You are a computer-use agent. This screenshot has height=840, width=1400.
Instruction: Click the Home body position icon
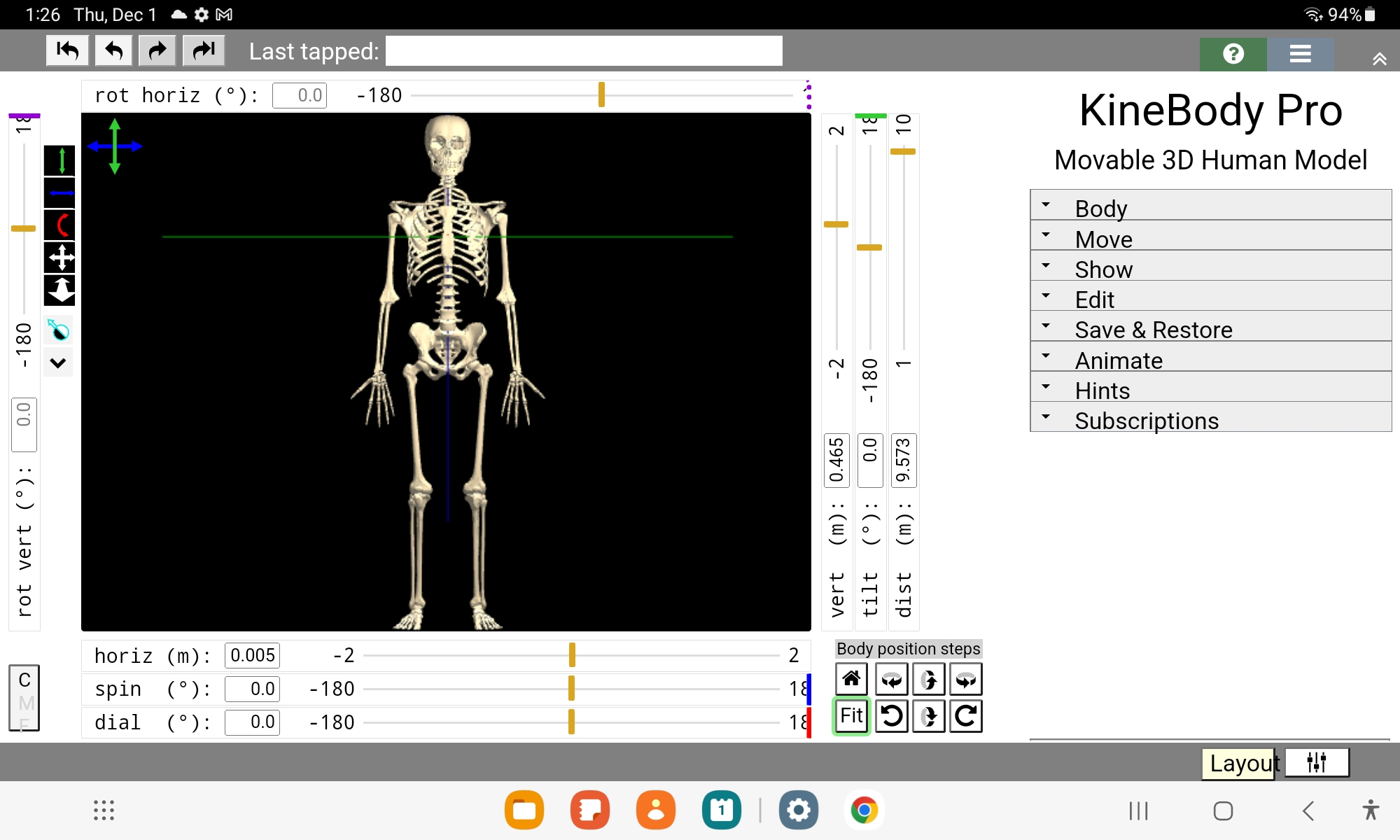[x=851, y=679]
